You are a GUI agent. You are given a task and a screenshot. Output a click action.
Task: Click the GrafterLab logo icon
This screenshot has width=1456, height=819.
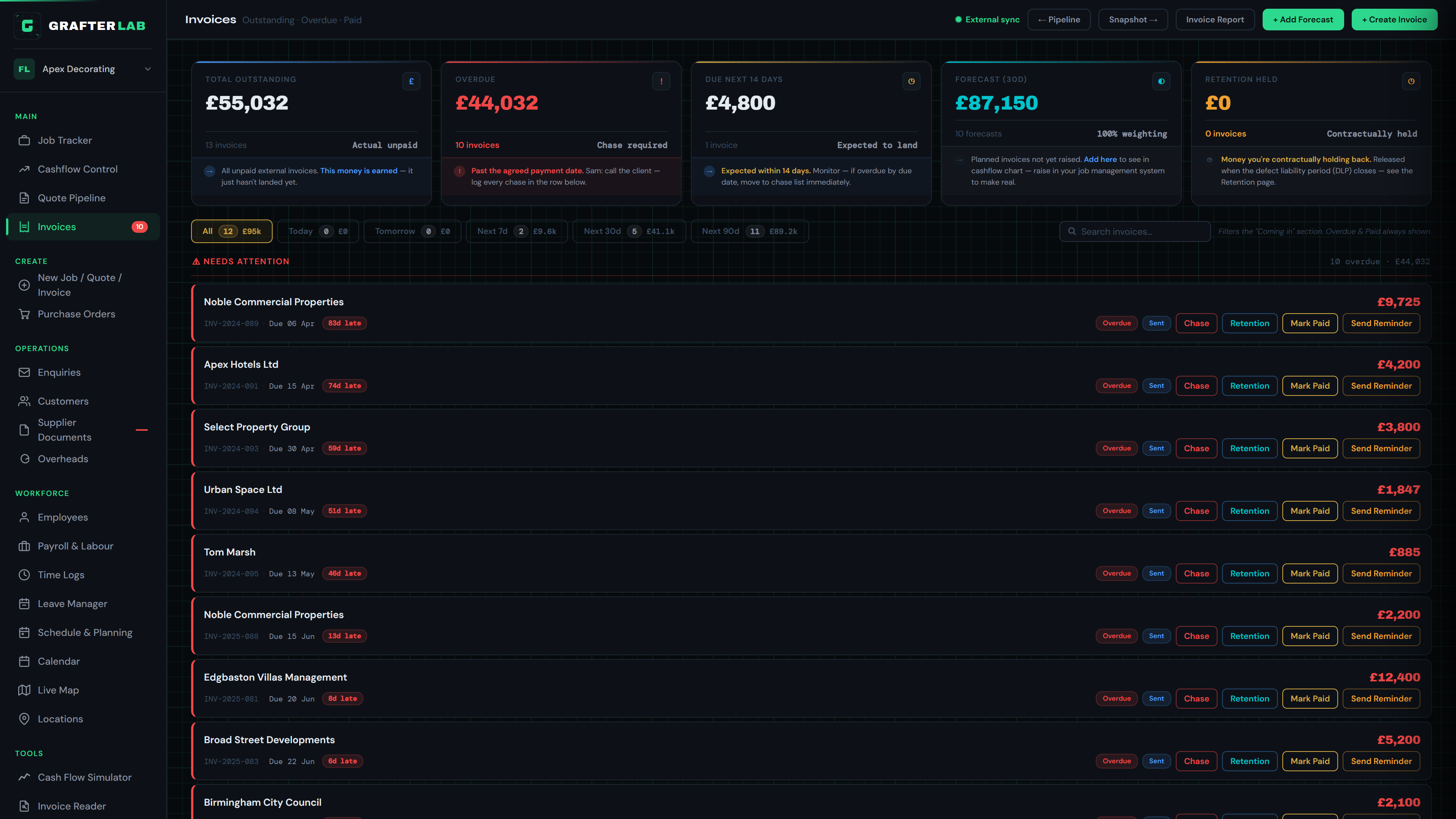pyautogui.click(x=27, y=25)
